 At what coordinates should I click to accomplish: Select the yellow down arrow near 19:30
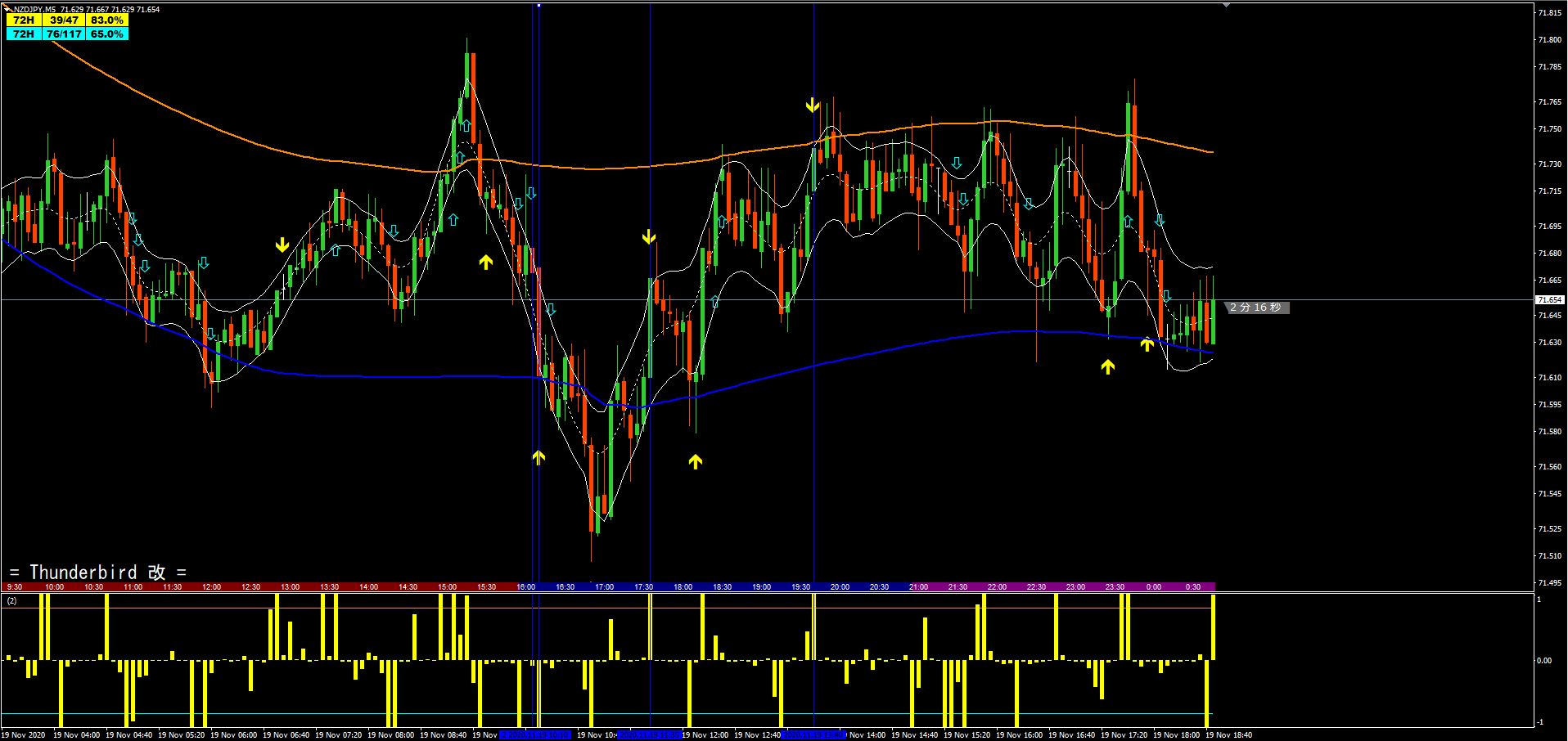click(x=812, y=106)
